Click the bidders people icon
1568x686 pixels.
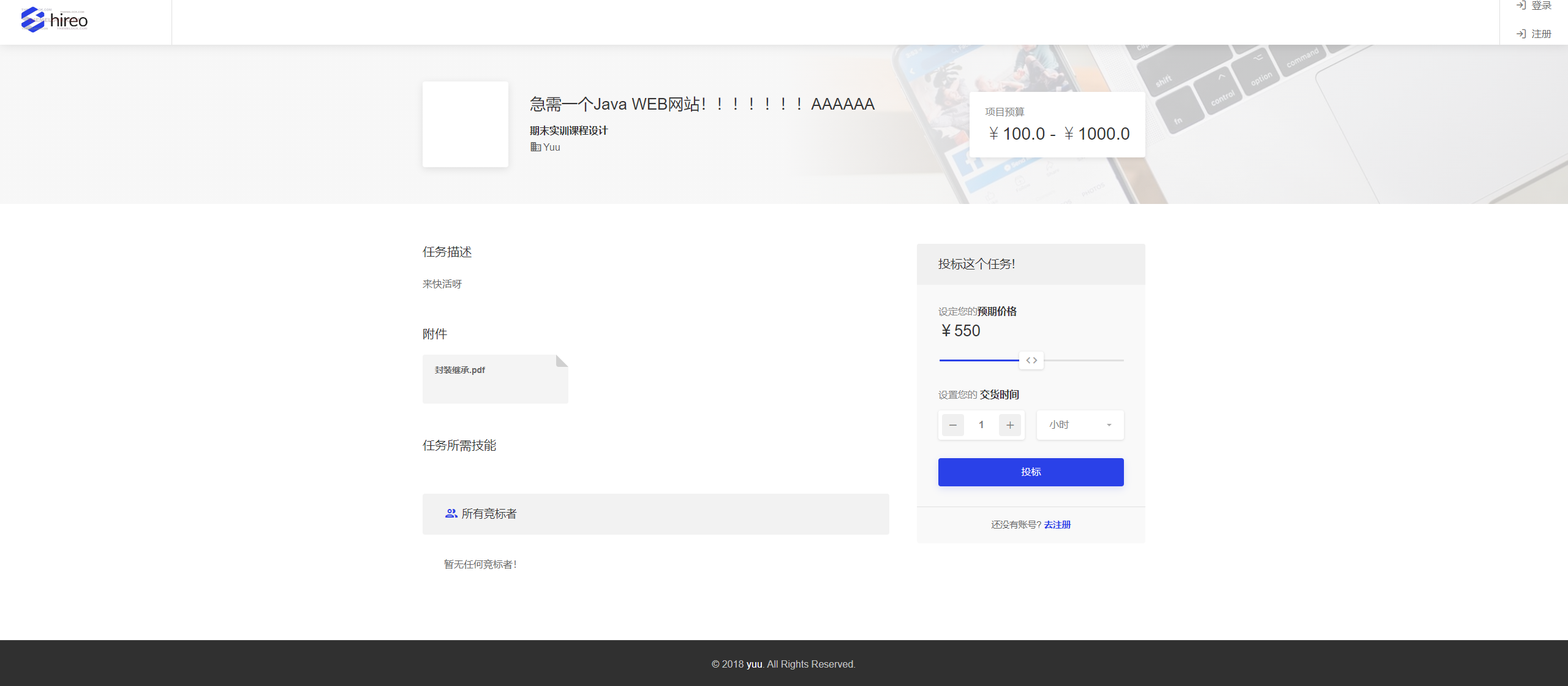pyautogui.click(x=451, y=513)
